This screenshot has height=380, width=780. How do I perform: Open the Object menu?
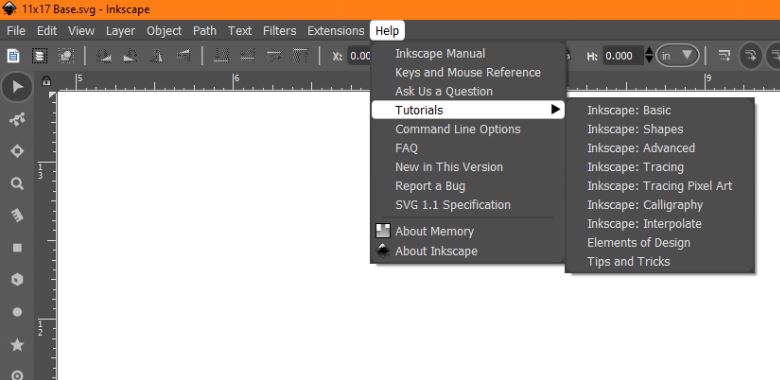tap(164, 31)
